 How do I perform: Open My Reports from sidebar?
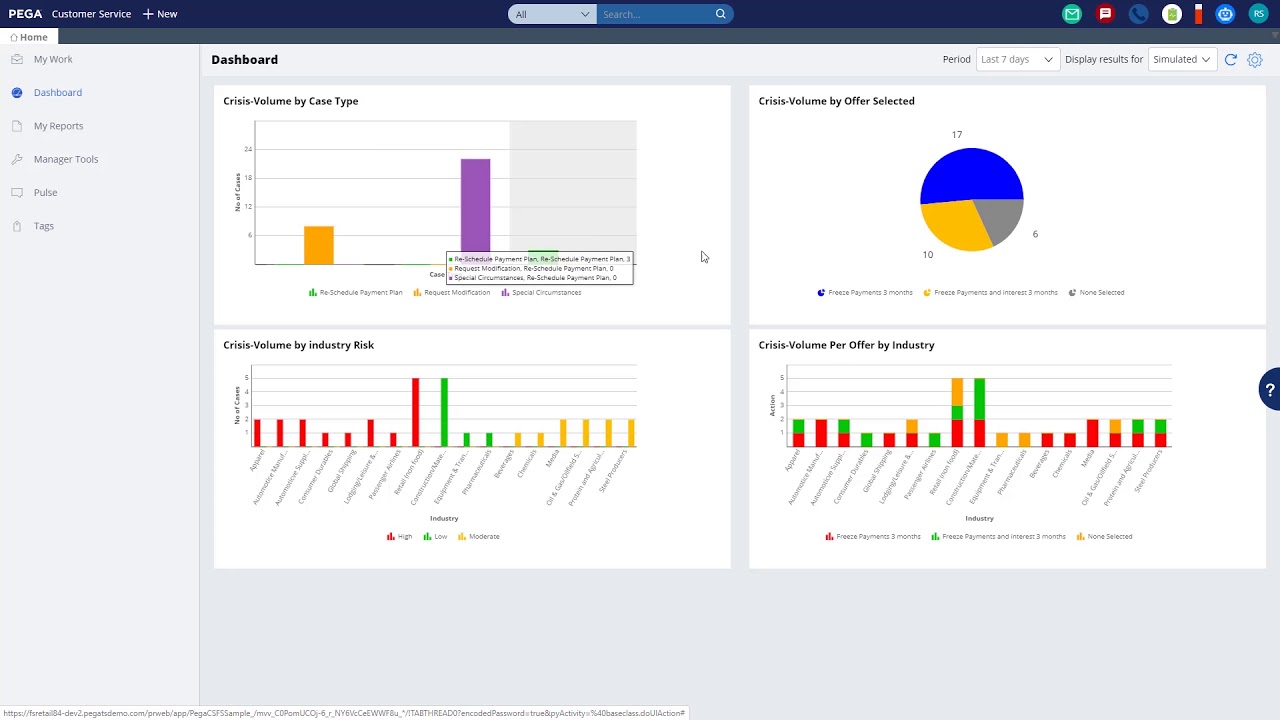click(59, 126)
